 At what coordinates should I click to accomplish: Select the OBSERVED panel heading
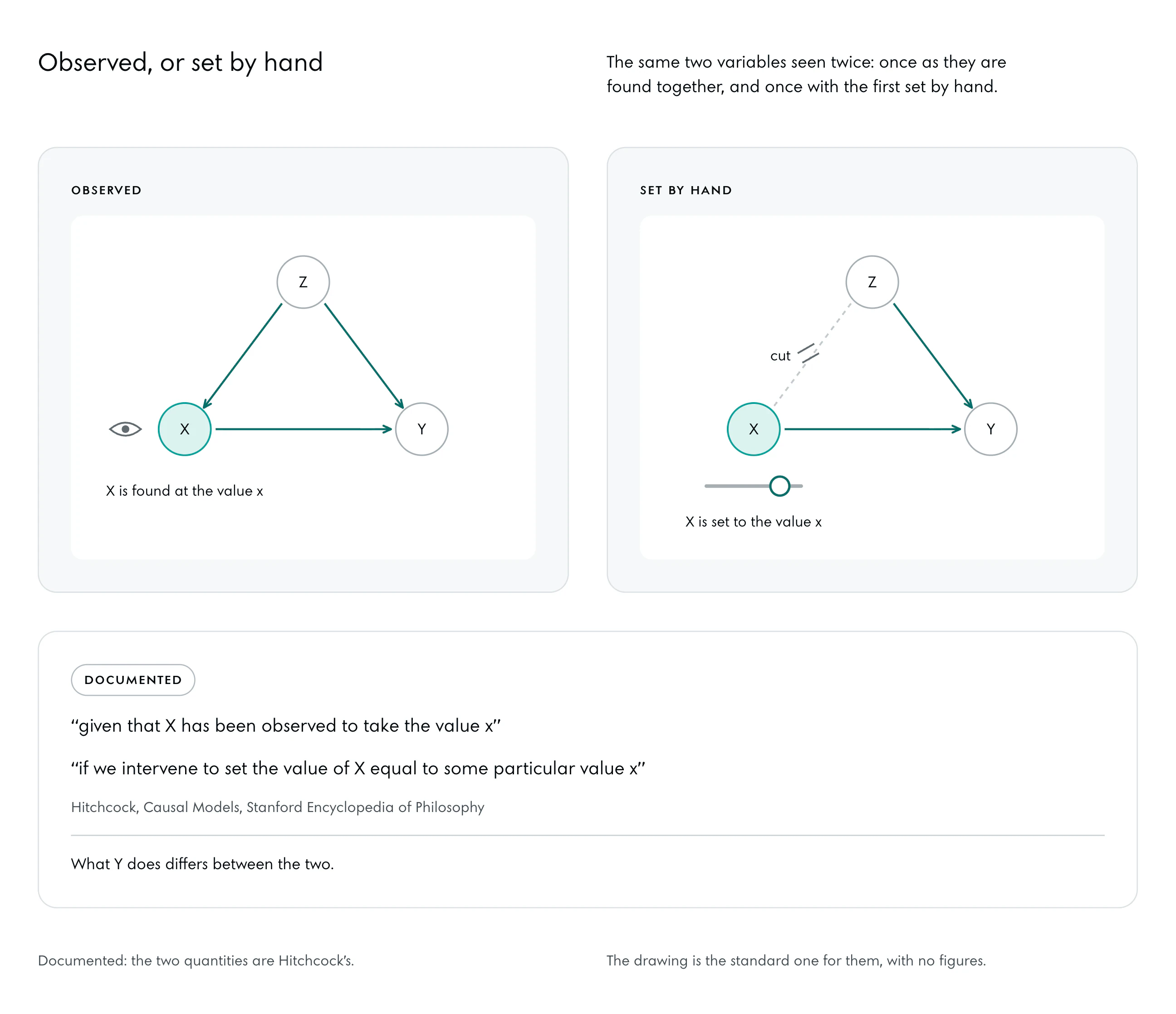point(106,190)
